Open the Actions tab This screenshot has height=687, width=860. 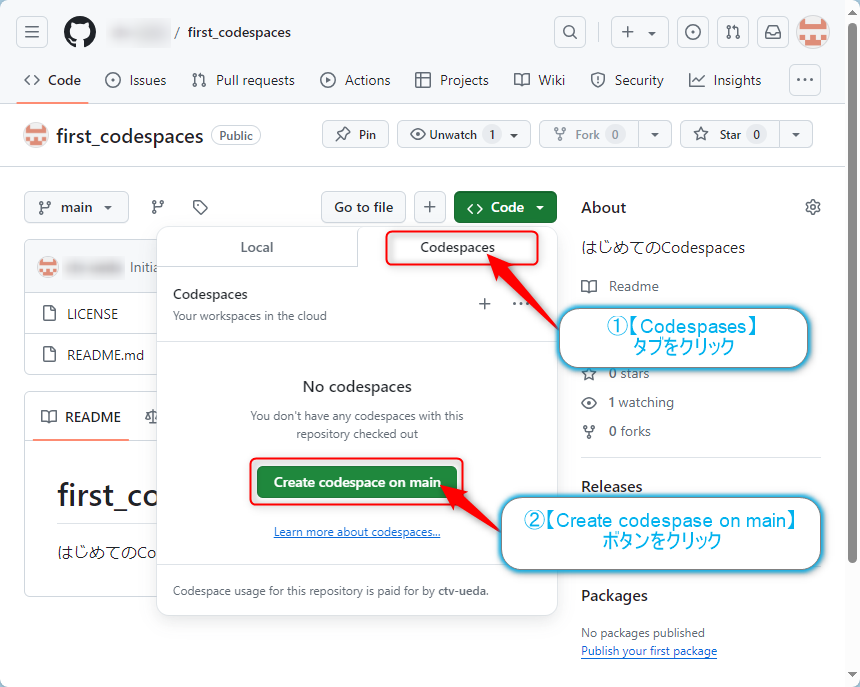(355, 80)
